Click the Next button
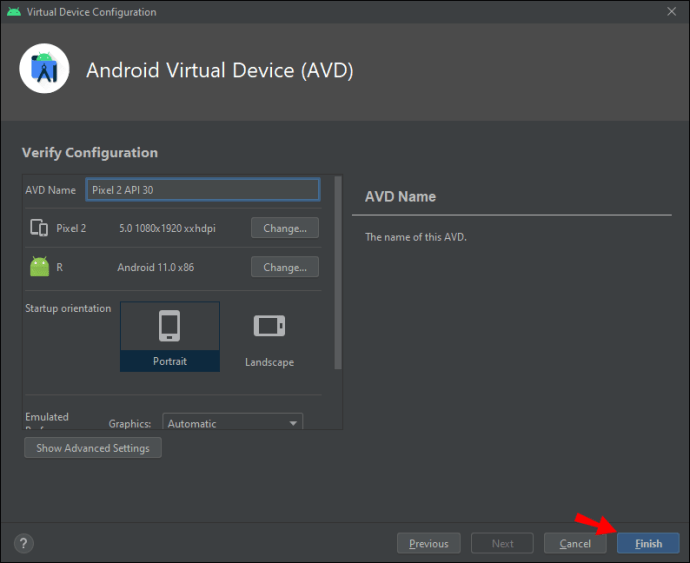The image size is (690, 563). (x=502, y=544)
